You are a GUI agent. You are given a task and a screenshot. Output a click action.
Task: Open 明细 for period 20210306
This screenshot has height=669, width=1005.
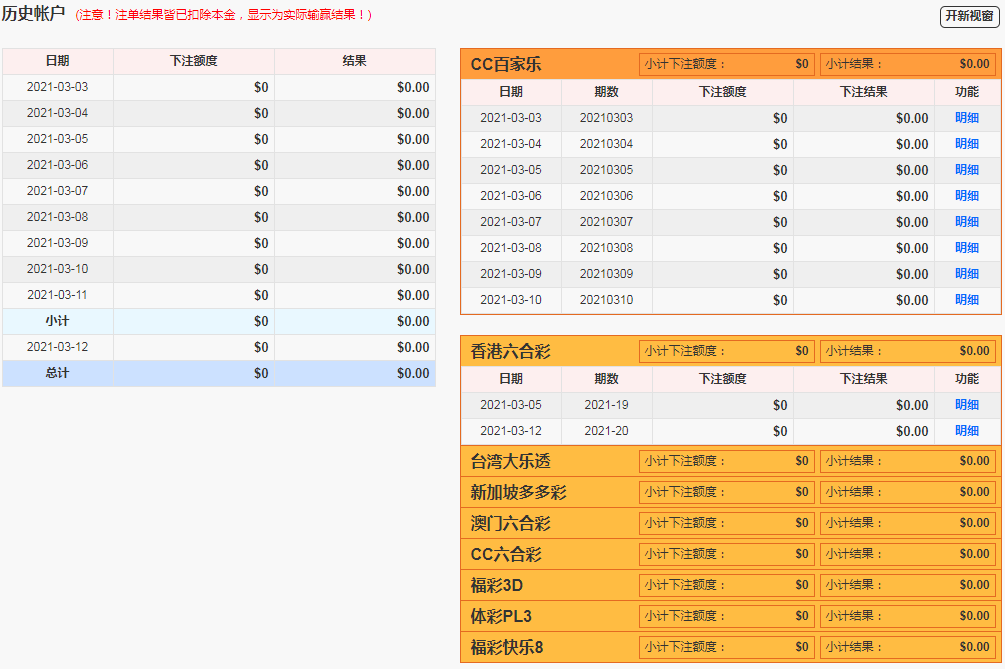[966, 196]
